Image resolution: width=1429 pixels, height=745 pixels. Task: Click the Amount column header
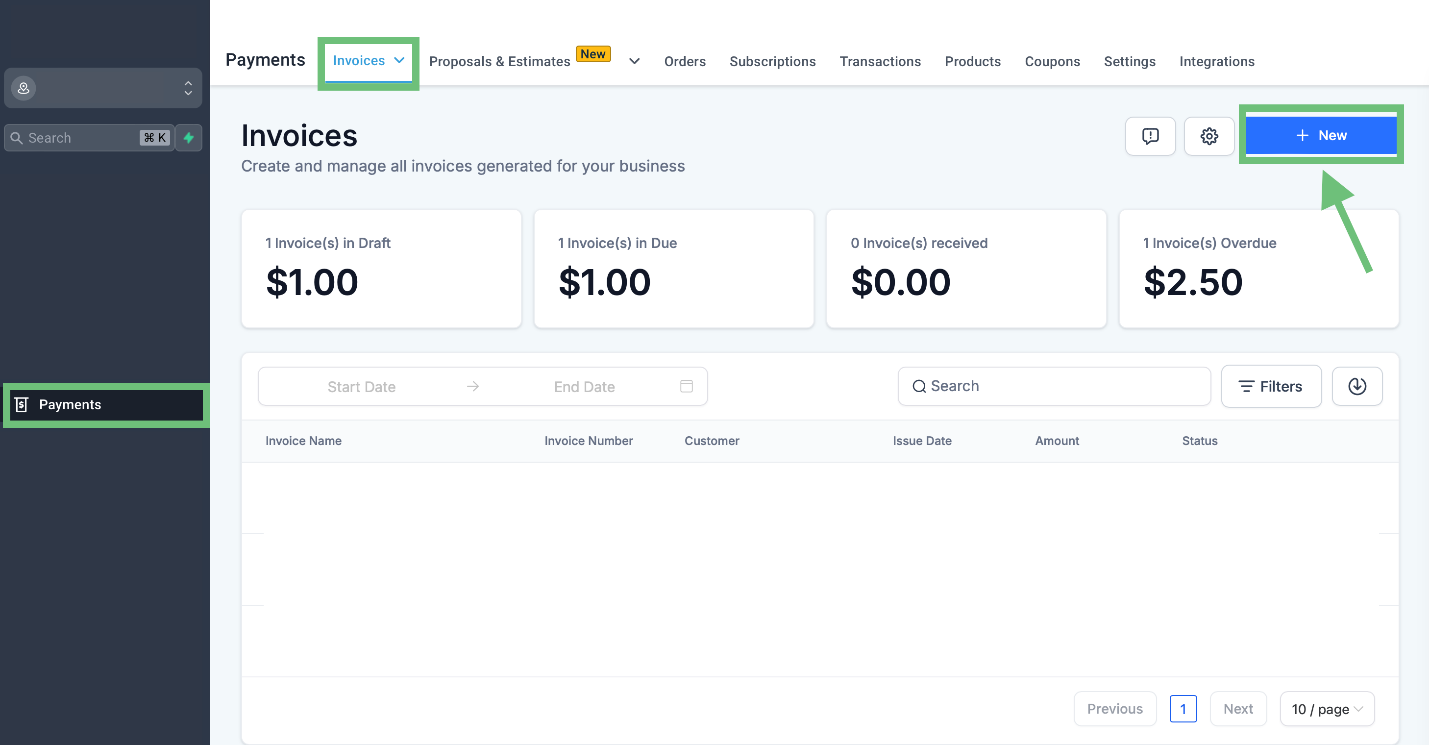pos(1057,441)
